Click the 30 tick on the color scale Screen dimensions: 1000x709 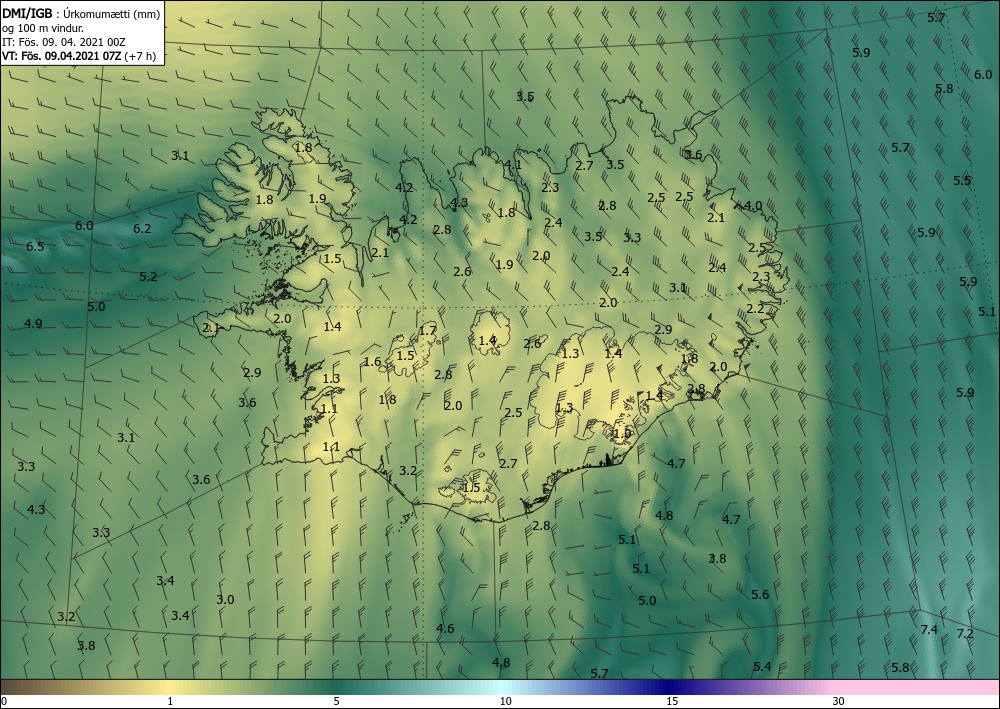click(838, 701)
